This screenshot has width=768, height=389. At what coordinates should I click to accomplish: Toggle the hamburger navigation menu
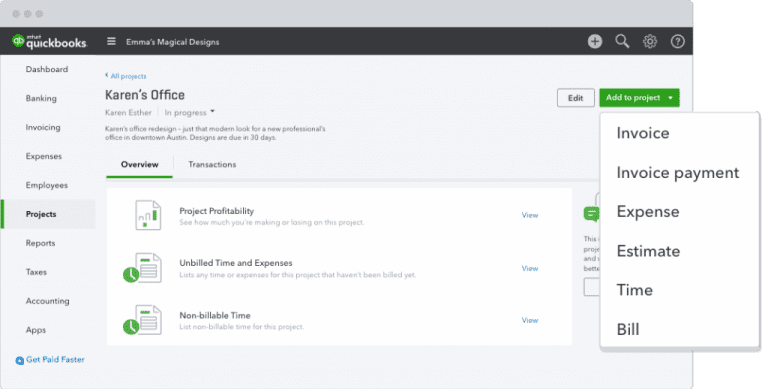pyautogui.click(x=112, y=42)
